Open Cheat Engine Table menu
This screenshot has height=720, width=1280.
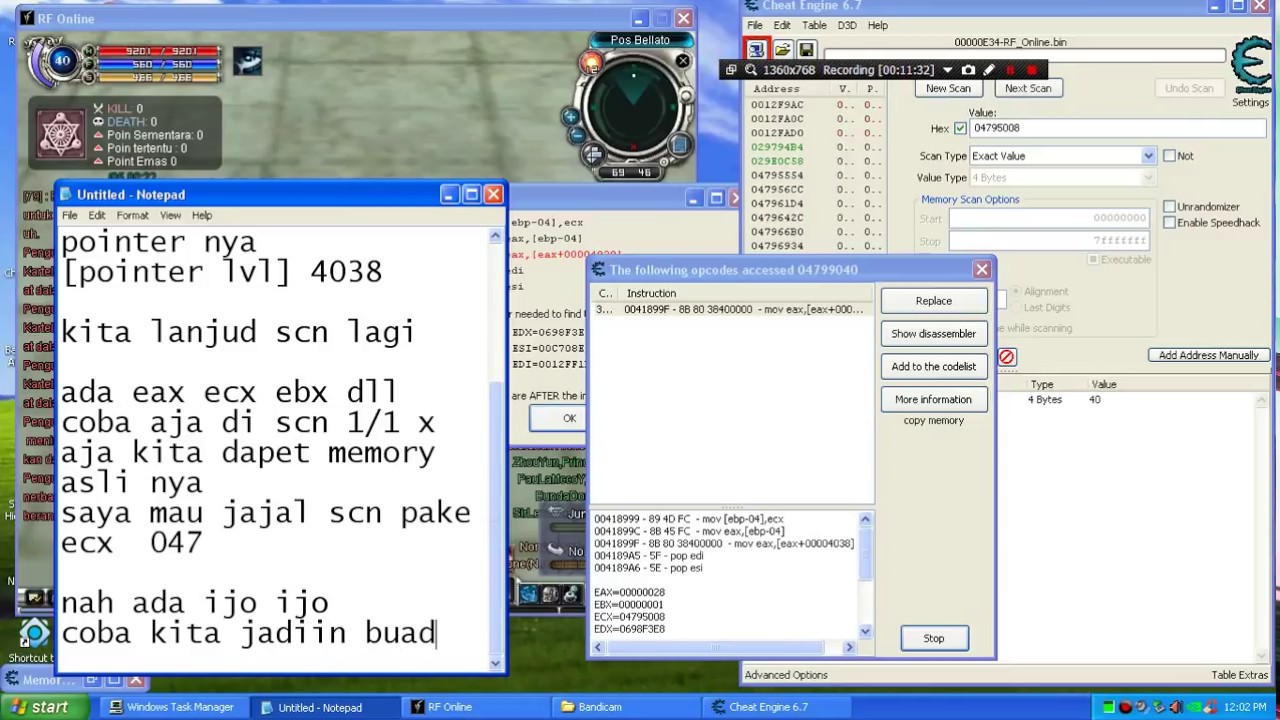tap(814, 25)
